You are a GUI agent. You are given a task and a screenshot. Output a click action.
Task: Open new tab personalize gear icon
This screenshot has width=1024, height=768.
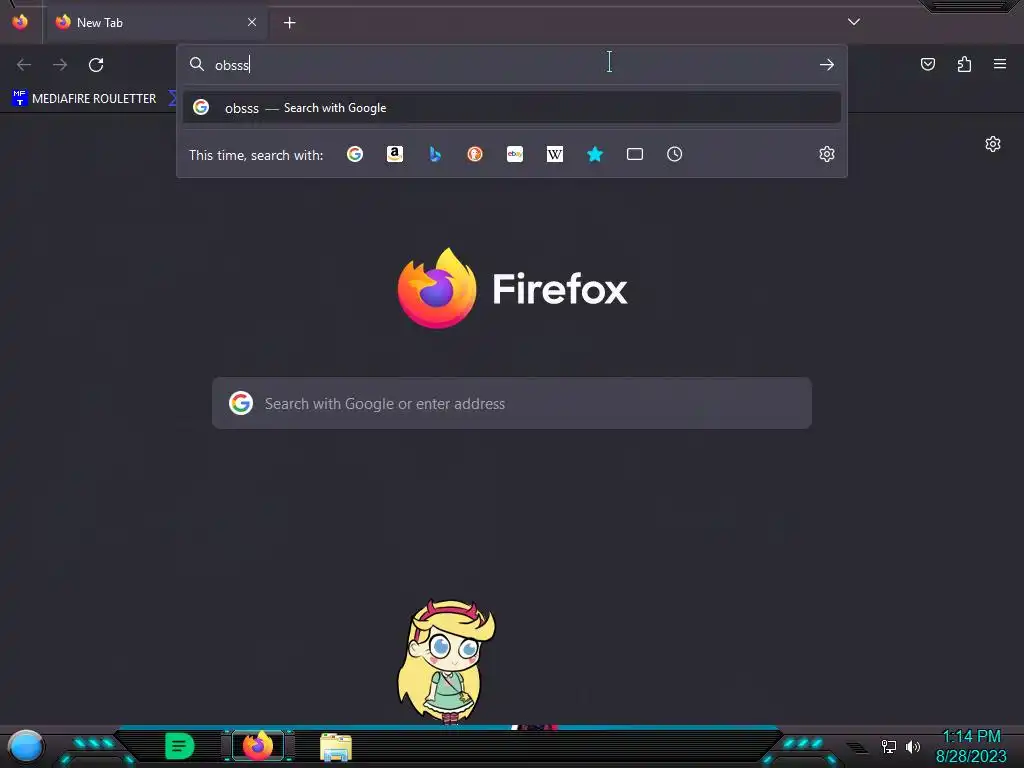coord(993,144)
